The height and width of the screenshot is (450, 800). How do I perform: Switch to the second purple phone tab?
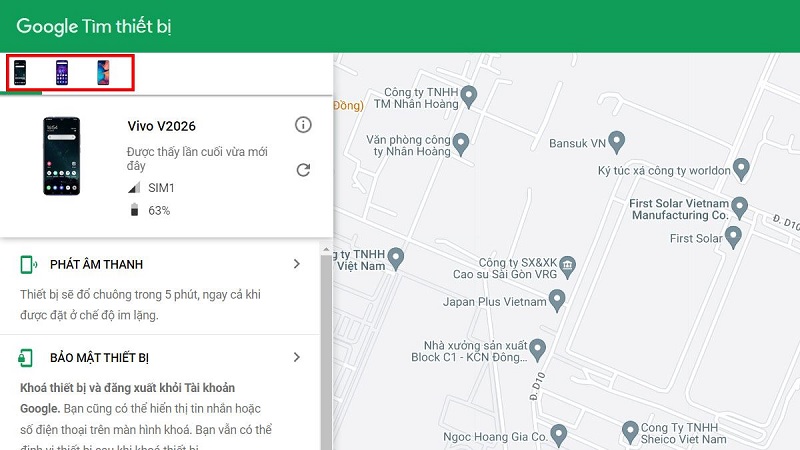(62, 72)
